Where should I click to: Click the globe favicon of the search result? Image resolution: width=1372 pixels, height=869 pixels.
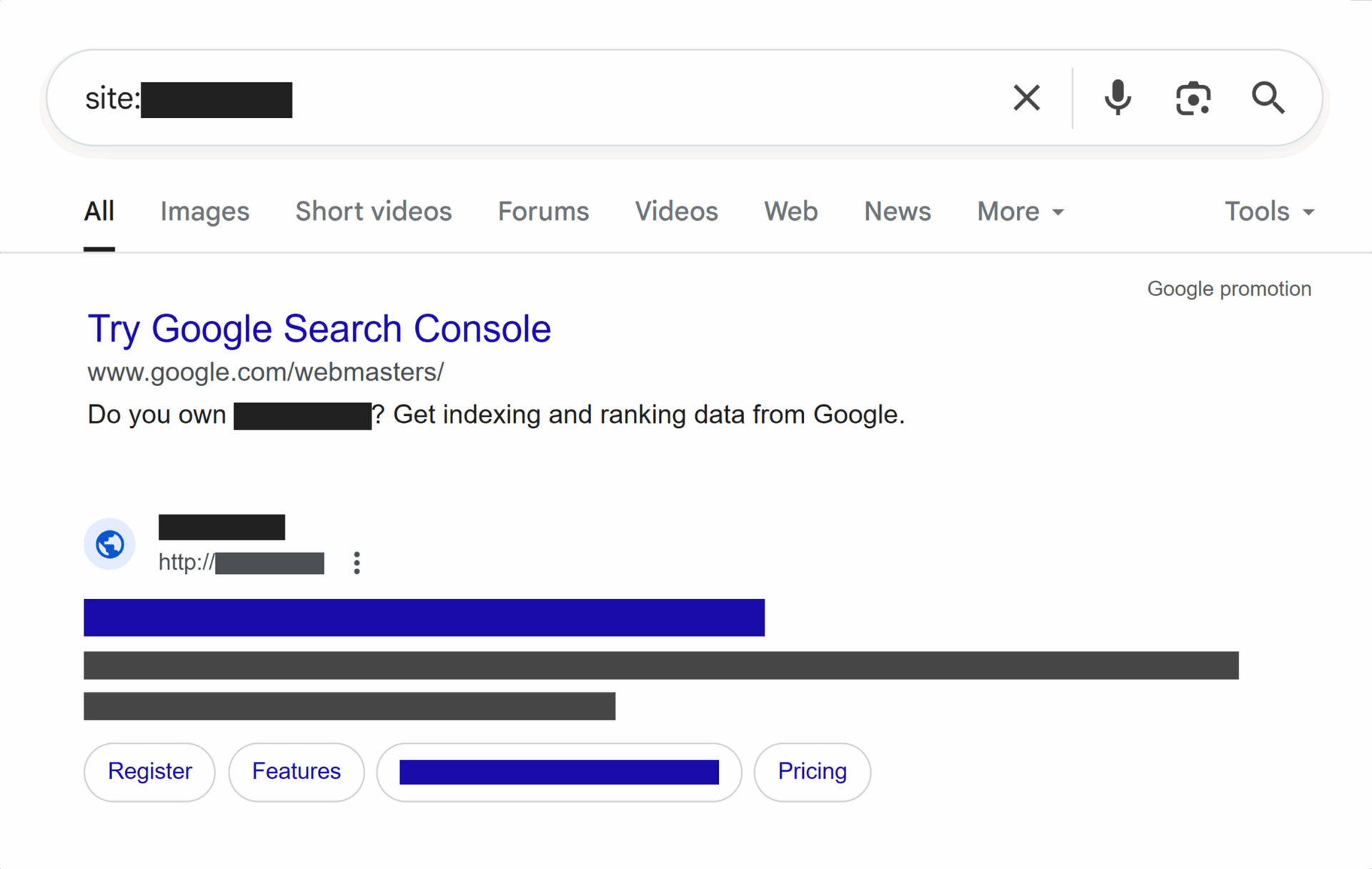point(110,545)
